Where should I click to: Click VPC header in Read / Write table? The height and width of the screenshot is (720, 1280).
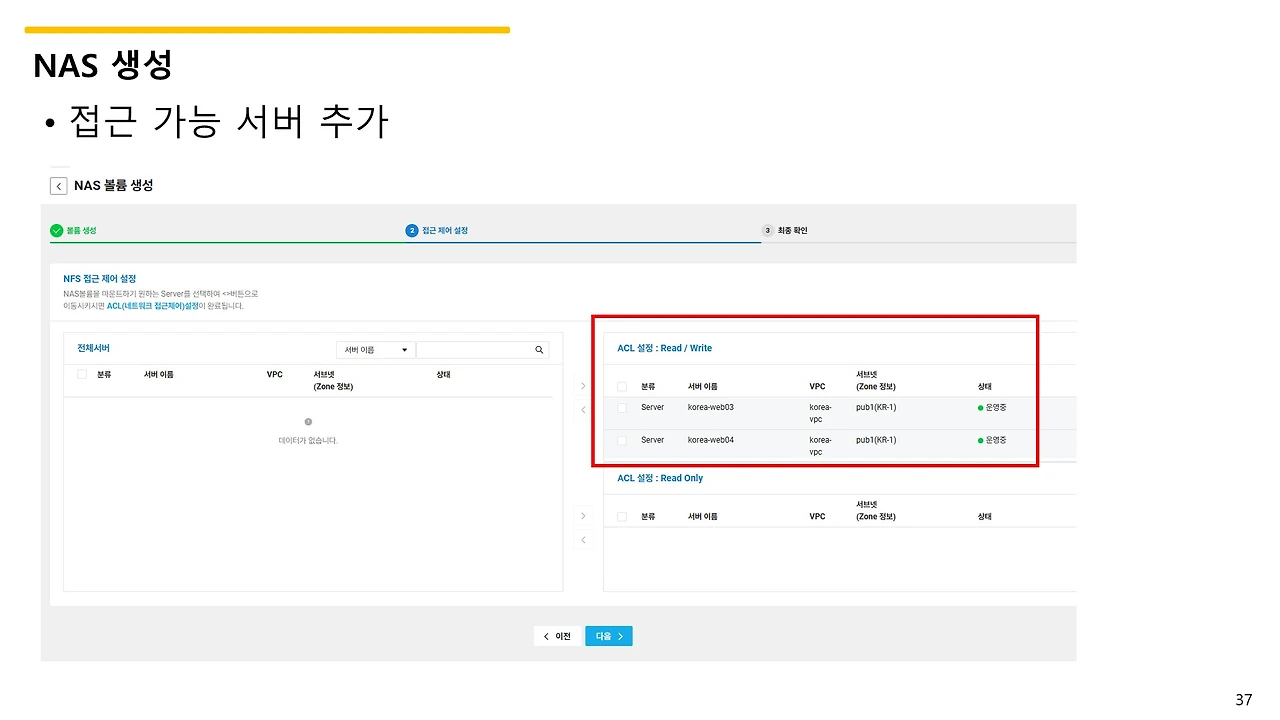(x=818, y=386)
